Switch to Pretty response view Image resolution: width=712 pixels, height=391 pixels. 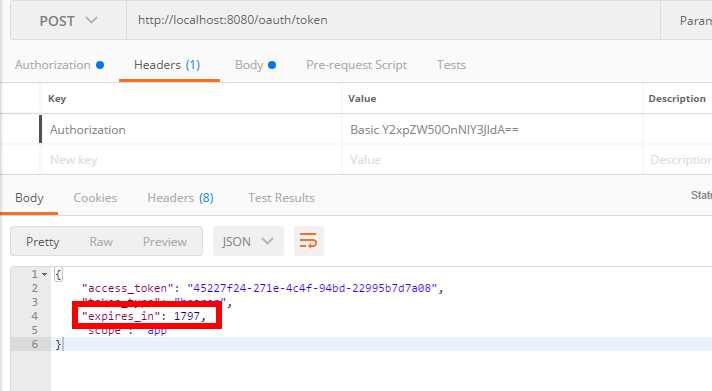pyautogui.click(x=43, y=242)
